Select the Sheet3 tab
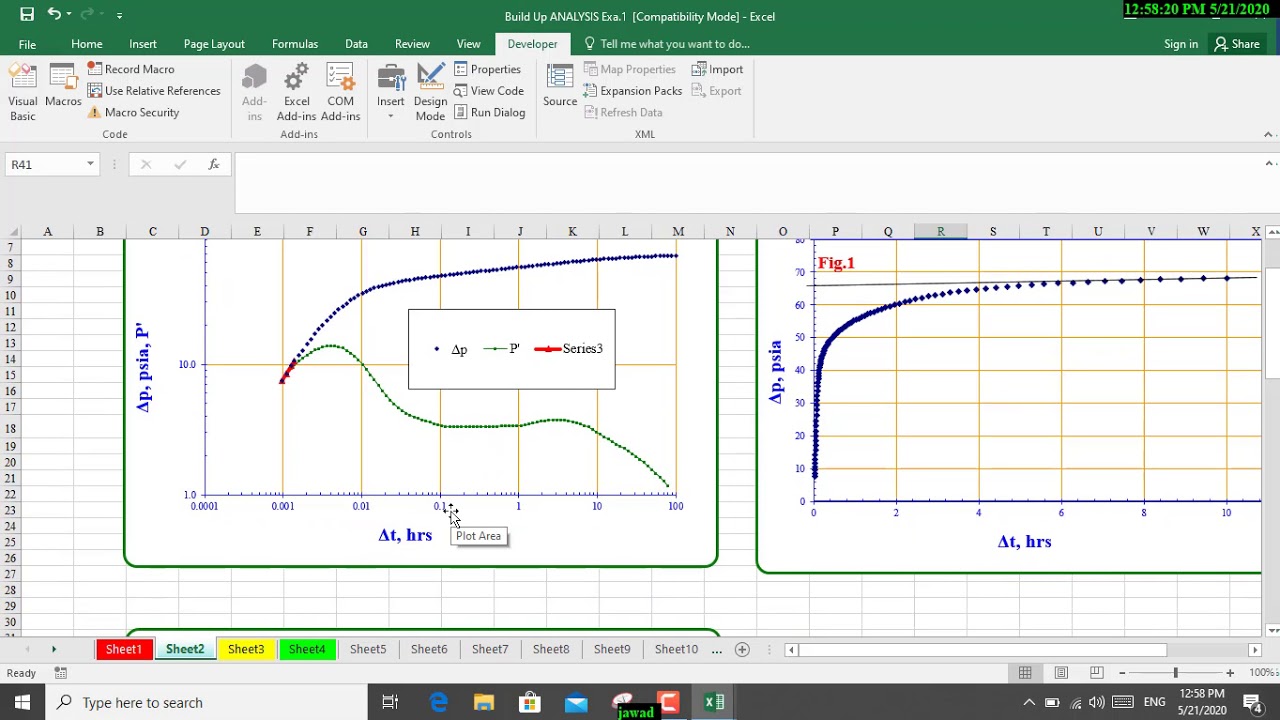Viewport: 1280px width, 720px height. (x=246, y=650)
